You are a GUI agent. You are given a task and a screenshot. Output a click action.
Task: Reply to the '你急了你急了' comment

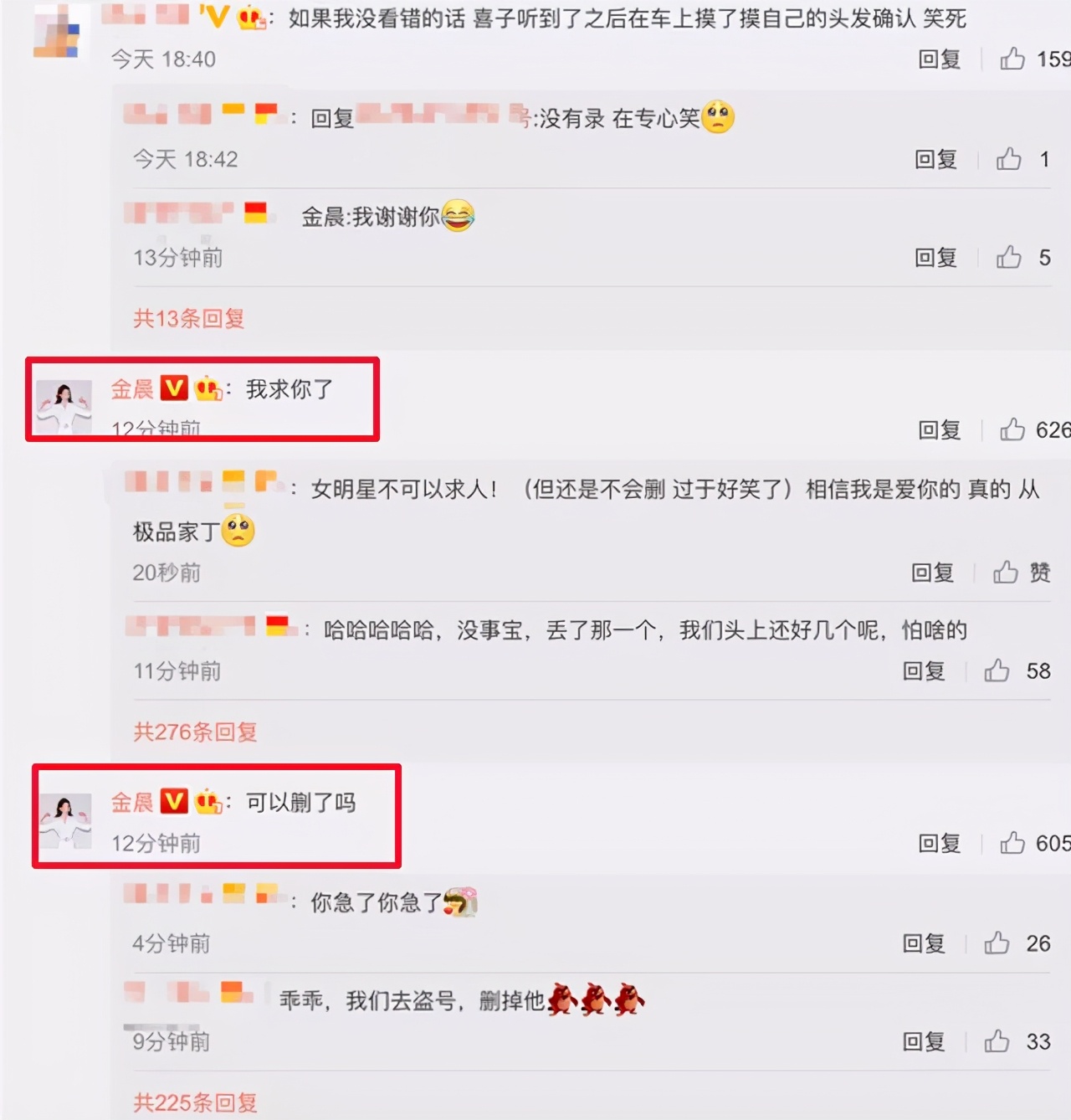[923, 943]
